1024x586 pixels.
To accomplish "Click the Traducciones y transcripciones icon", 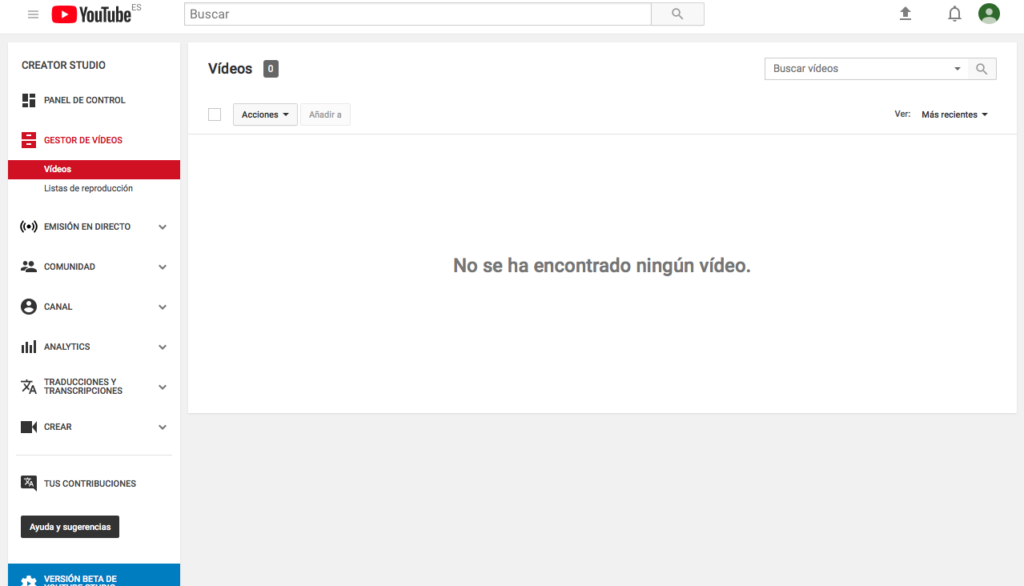I will pos(27,386).
